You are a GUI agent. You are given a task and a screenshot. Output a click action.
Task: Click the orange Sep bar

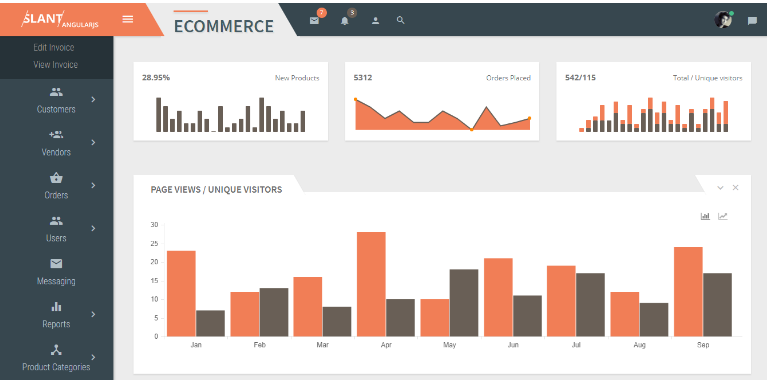tap(688, 292)
